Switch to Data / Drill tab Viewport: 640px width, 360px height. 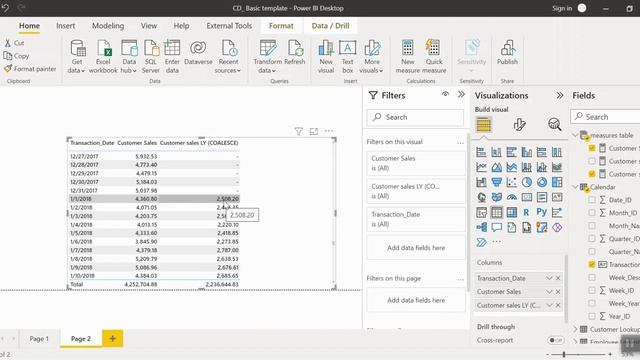pos(330,26)
